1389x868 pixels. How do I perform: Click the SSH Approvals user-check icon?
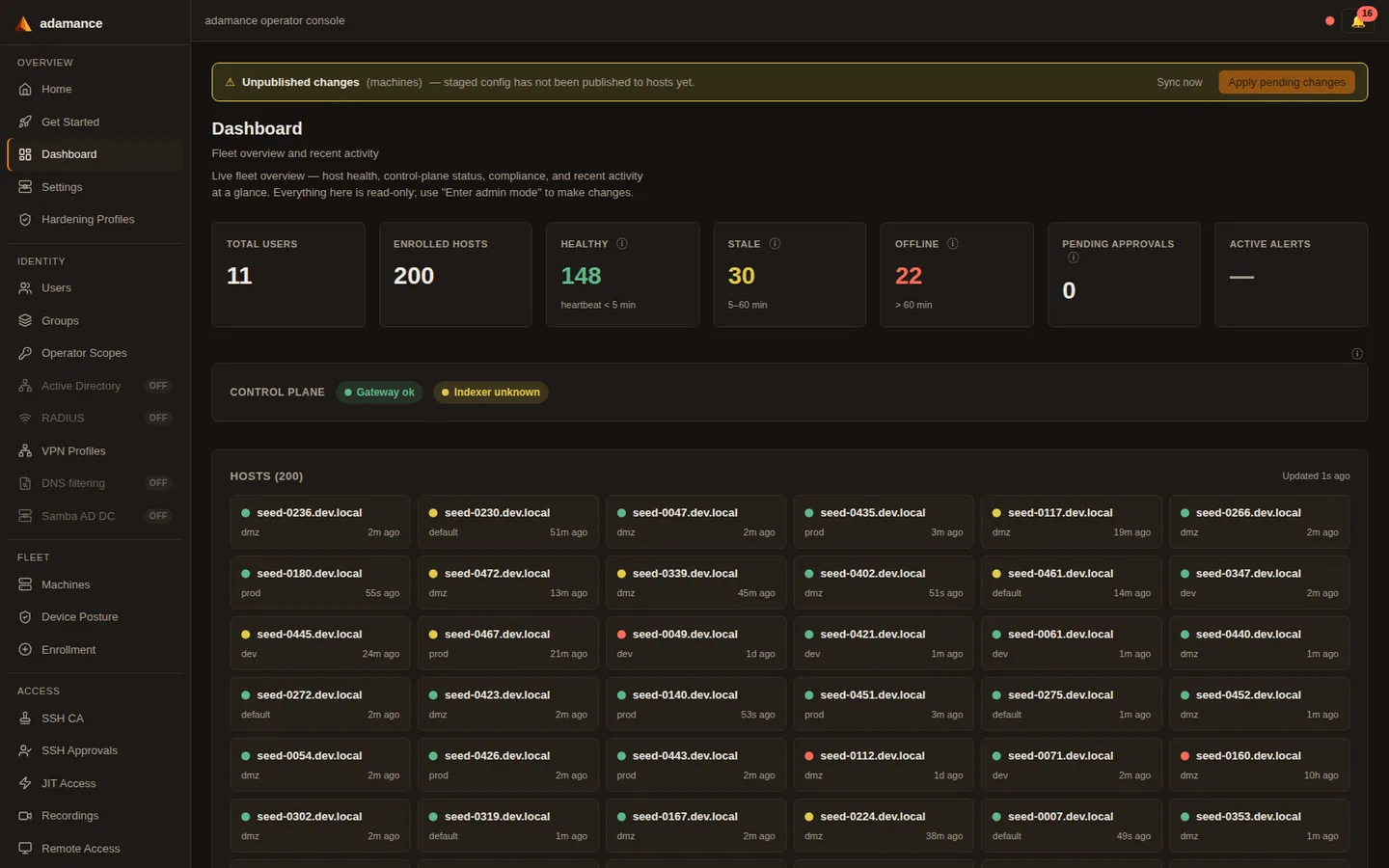click(x=25, y=750)
